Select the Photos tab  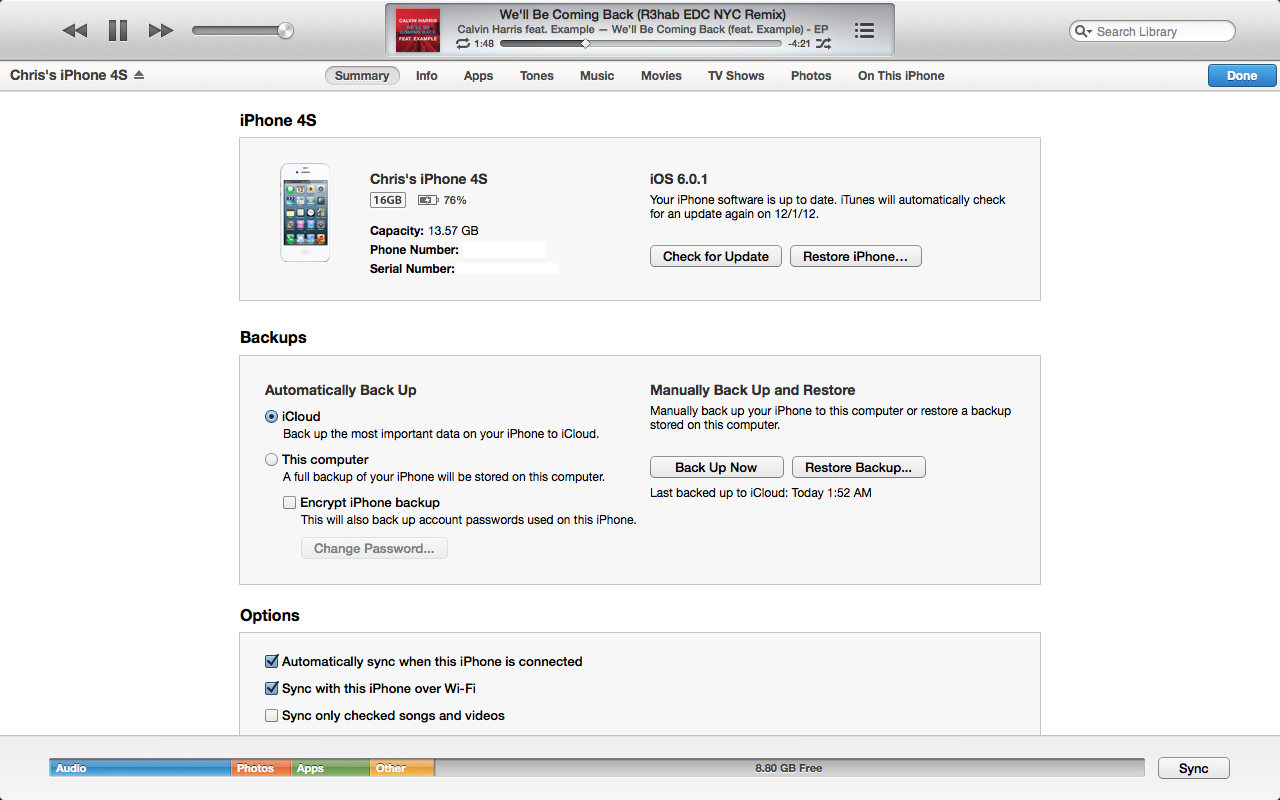811,75
